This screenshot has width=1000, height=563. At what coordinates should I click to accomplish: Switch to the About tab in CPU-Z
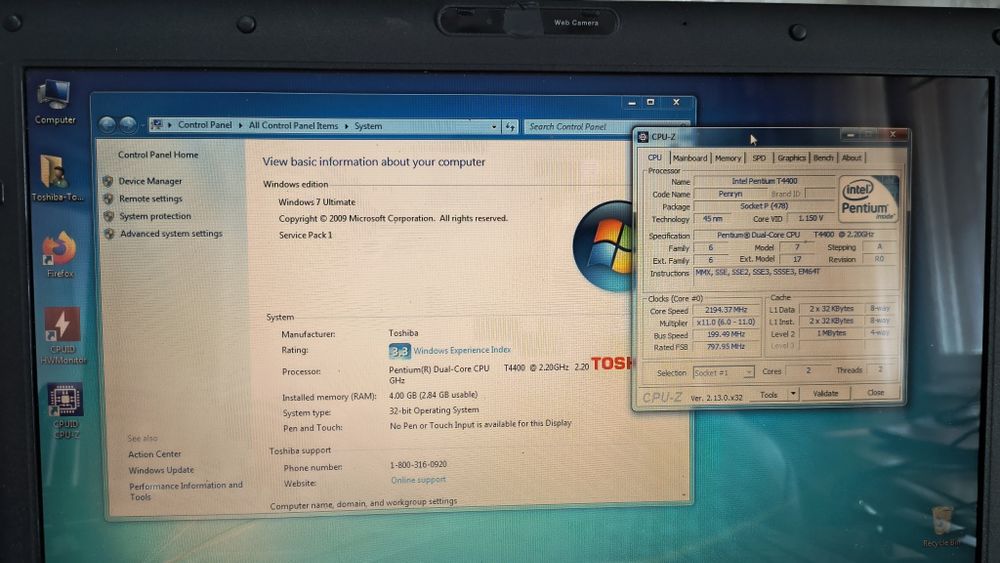851,158
